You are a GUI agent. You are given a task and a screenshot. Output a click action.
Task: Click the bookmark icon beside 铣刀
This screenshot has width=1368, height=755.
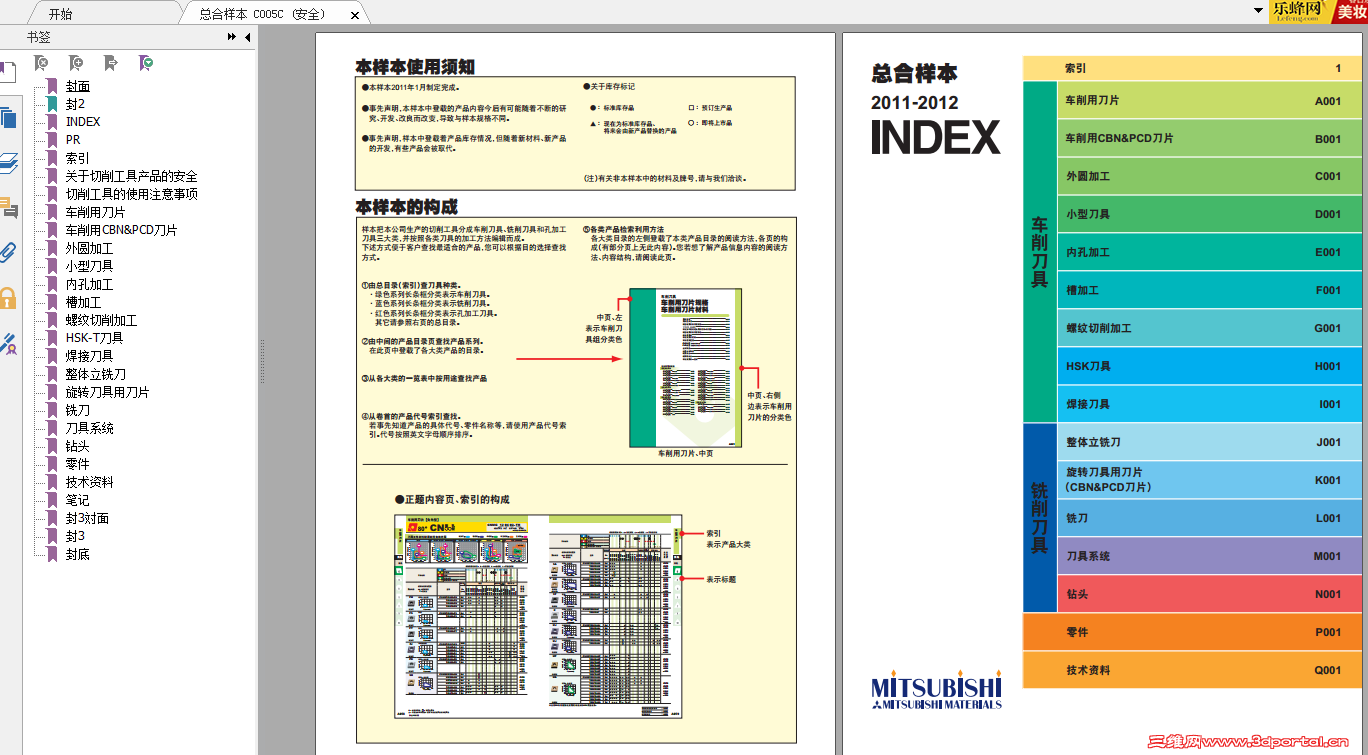point(52,410)
